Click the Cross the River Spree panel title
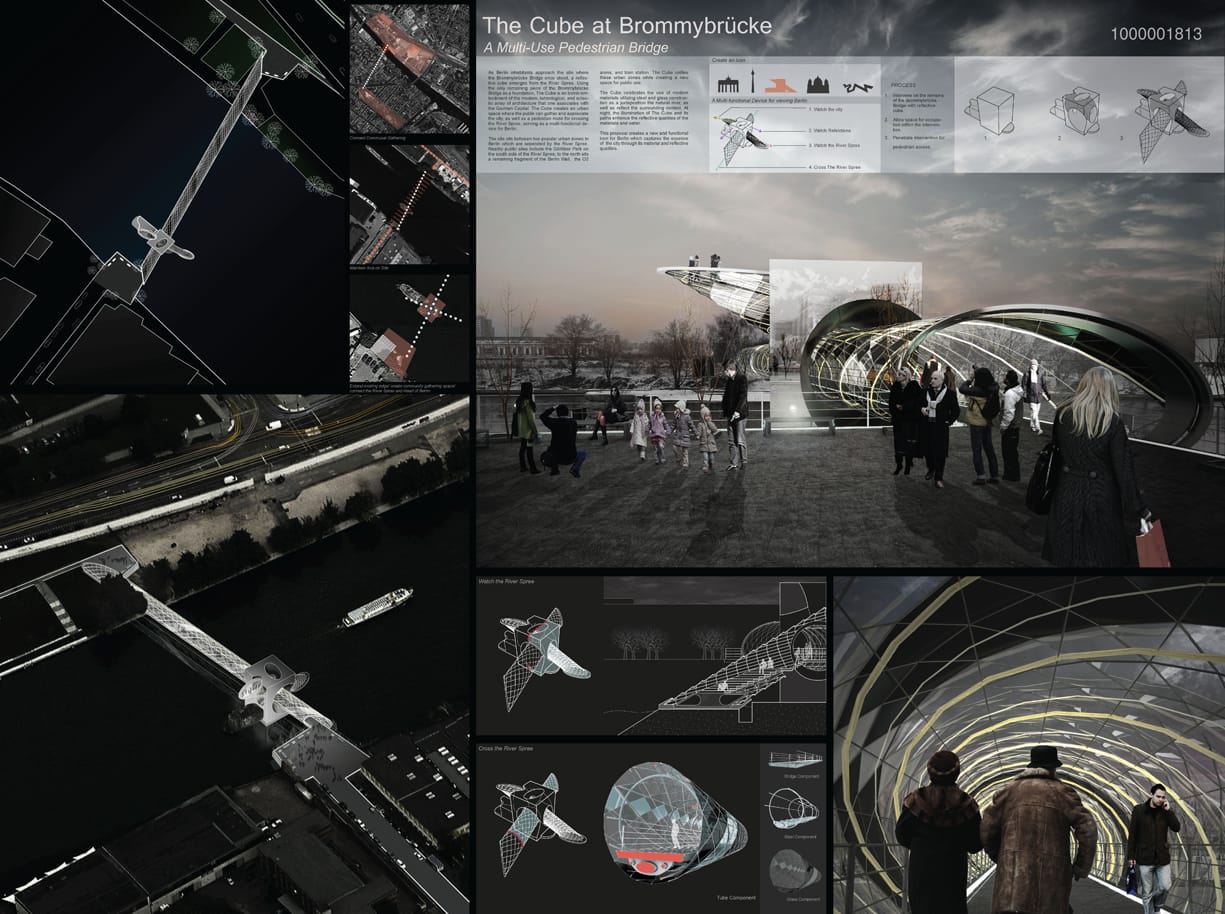 507,748
